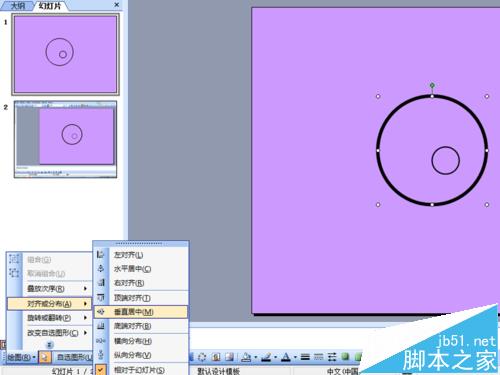Click the Insert Picture icon
This screenshot has width=500, height=375.
click(x=229, y=357)
